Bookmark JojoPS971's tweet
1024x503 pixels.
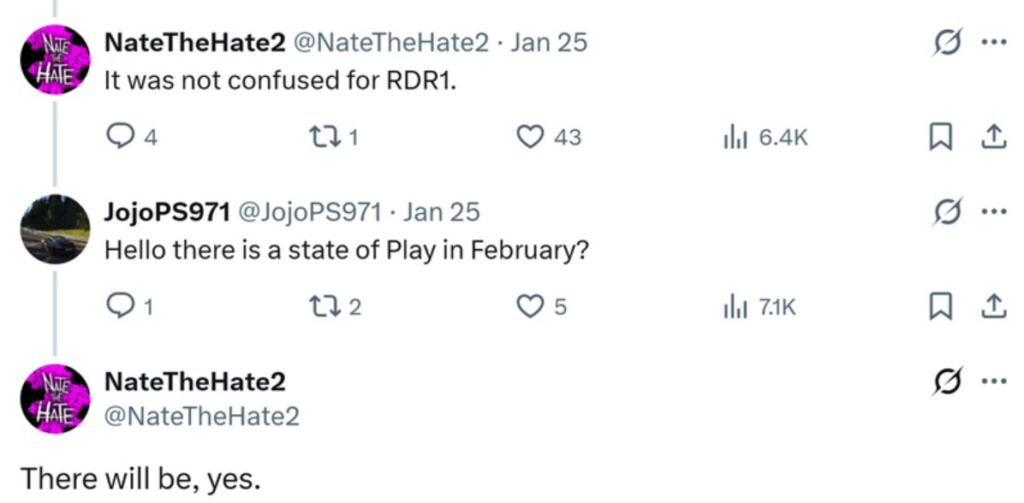click(x=940, y=308)
